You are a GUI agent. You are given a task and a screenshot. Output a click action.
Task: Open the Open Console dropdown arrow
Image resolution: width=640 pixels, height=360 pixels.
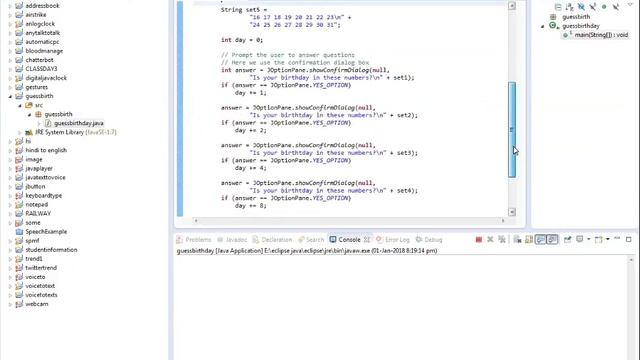[x=608, y=240]
